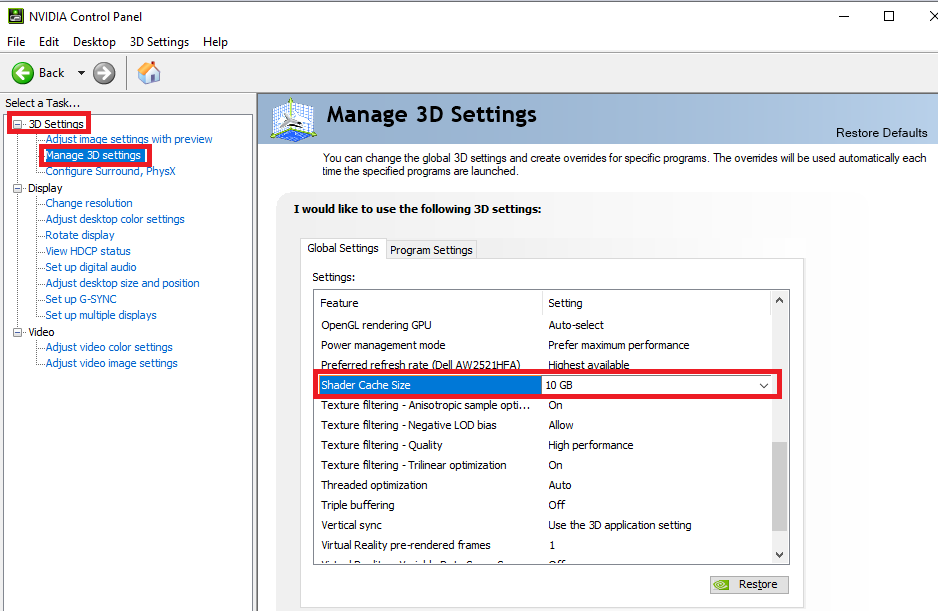
Task: Collapse the Display tree node
Action: 17,188
